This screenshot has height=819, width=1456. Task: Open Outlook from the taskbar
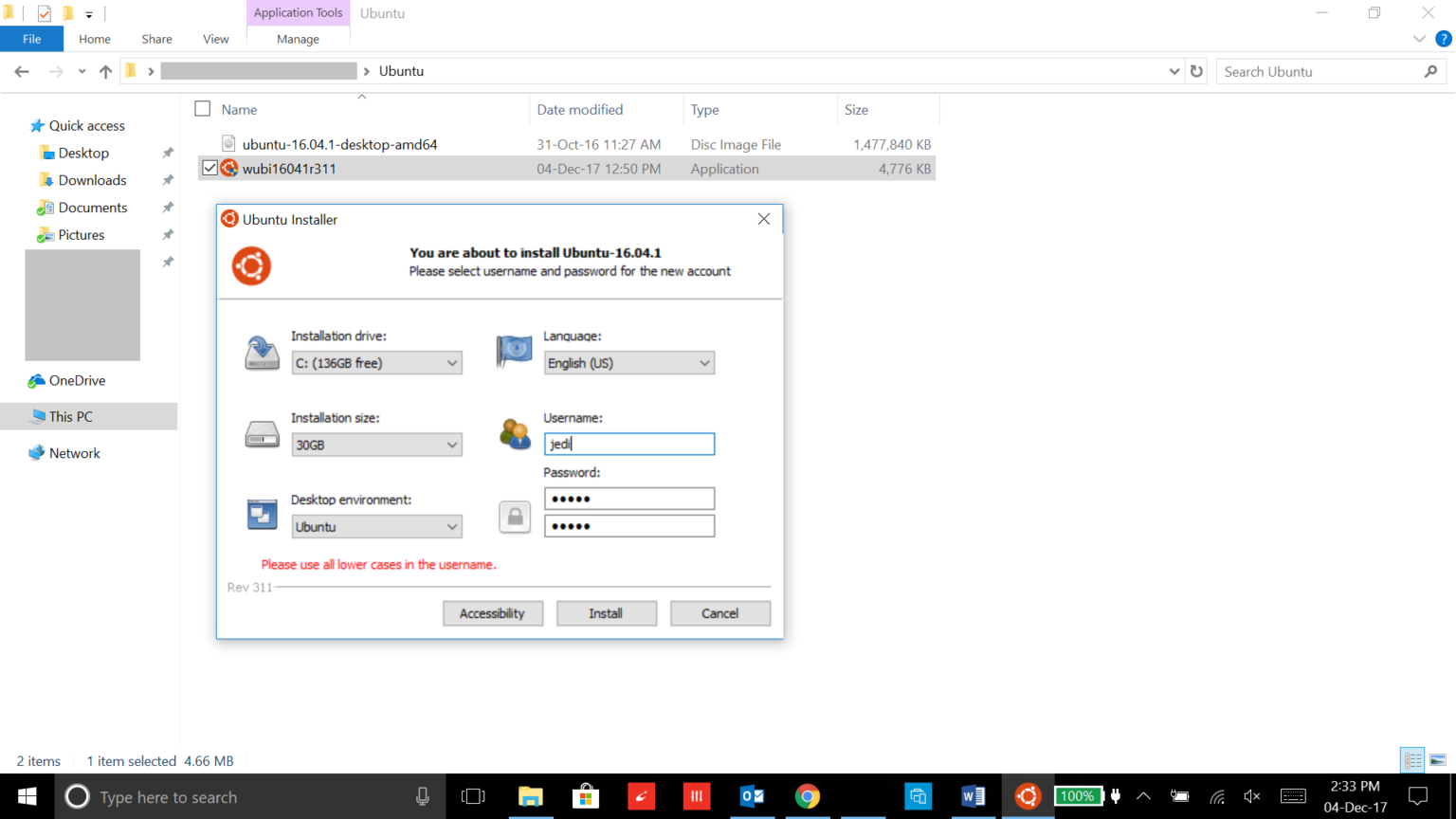(x=753, y=796)
